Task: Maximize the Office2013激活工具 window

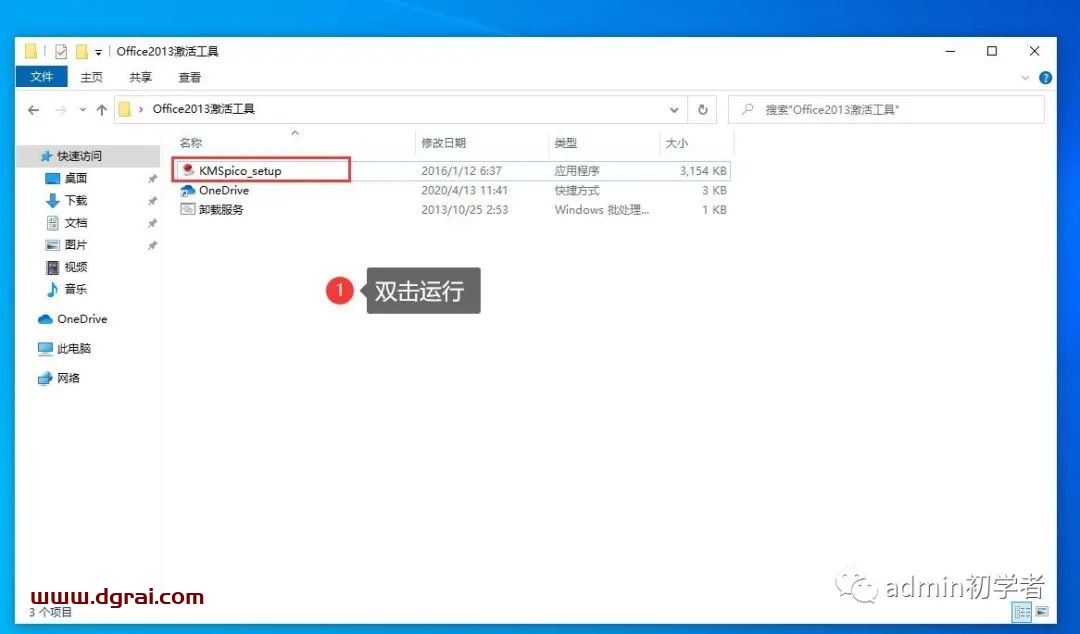Action: click(992, 51)
